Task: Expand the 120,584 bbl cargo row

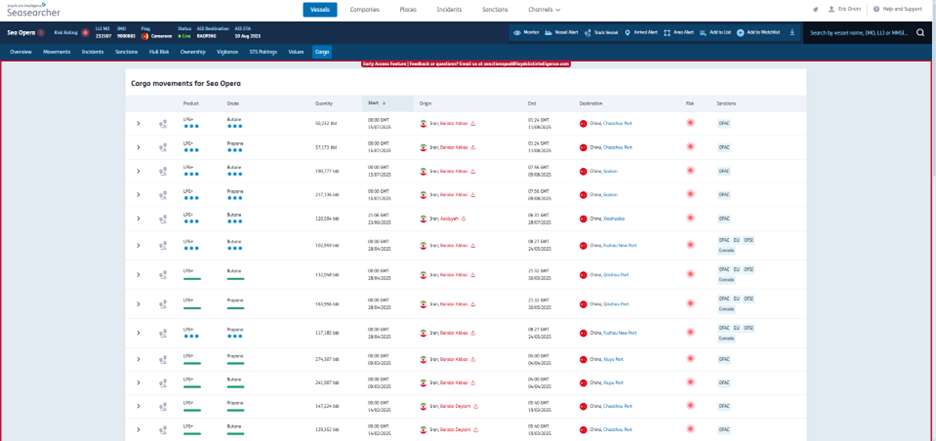Action: pos(139,218)
